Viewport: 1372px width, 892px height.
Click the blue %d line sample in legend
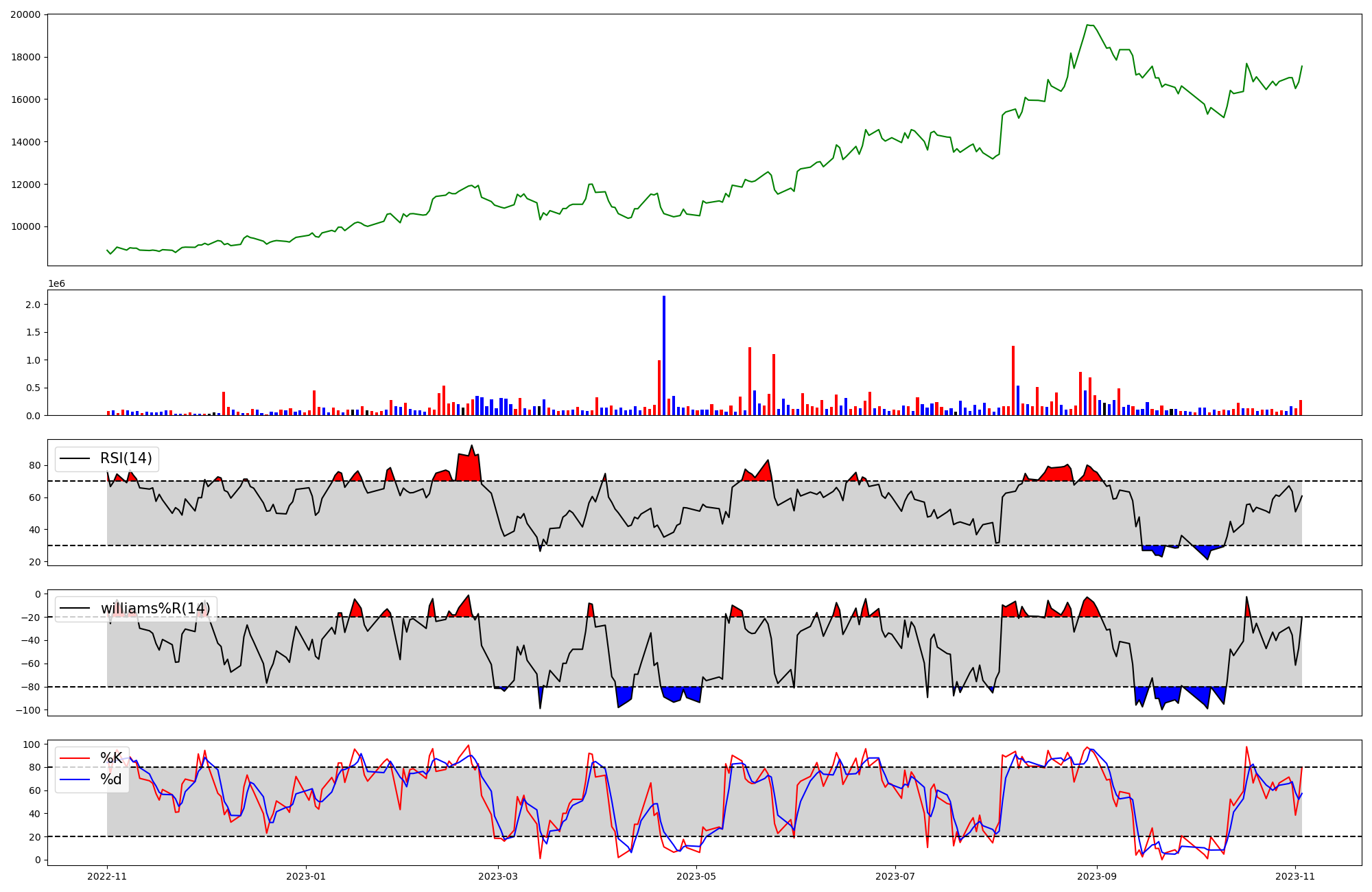(x=75, y=779)
